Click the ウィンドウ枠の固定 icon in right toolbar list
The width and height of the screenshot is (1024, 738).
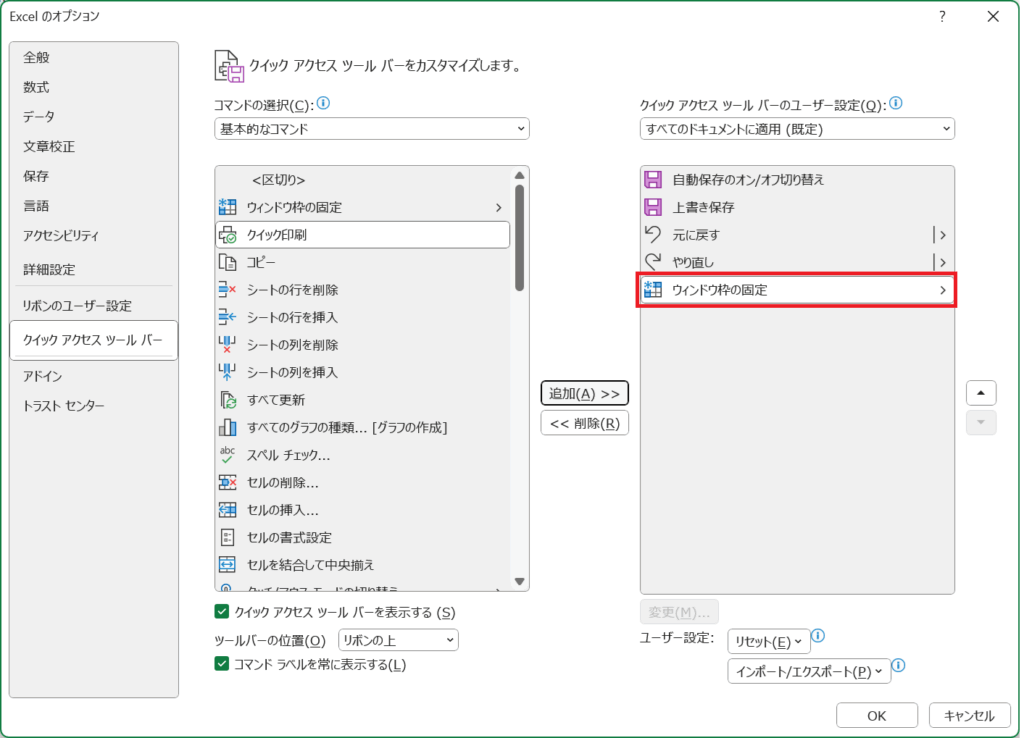click(653, 289)
